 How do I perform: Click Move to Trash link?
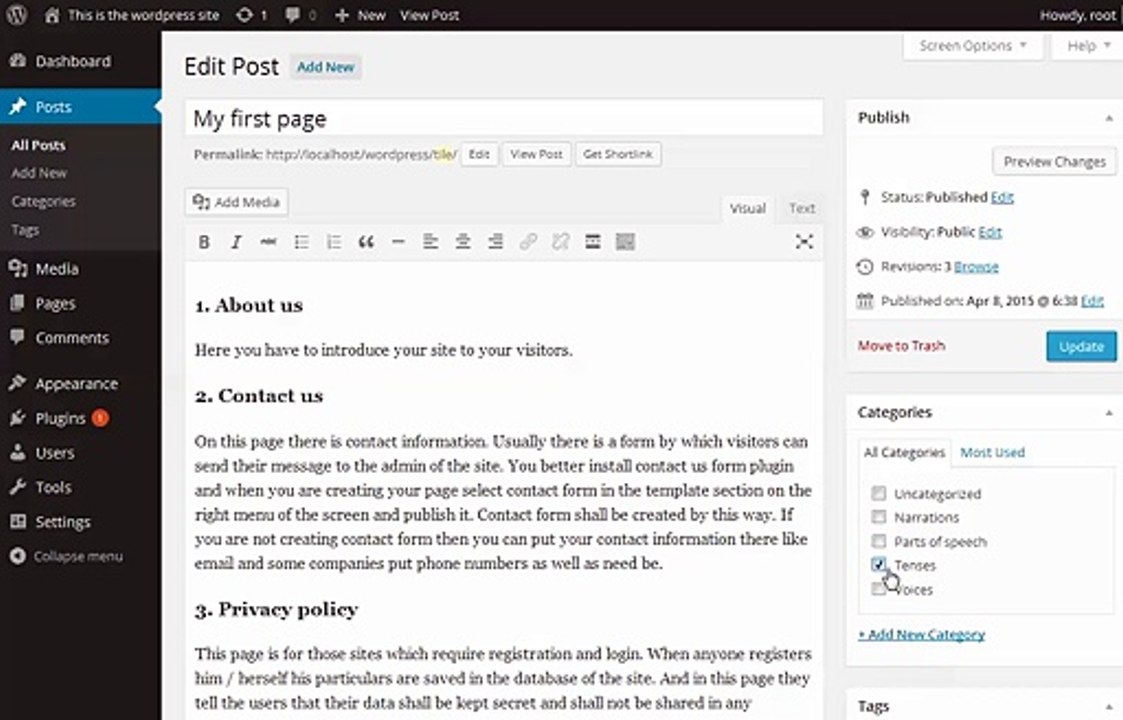click(901, 346)
